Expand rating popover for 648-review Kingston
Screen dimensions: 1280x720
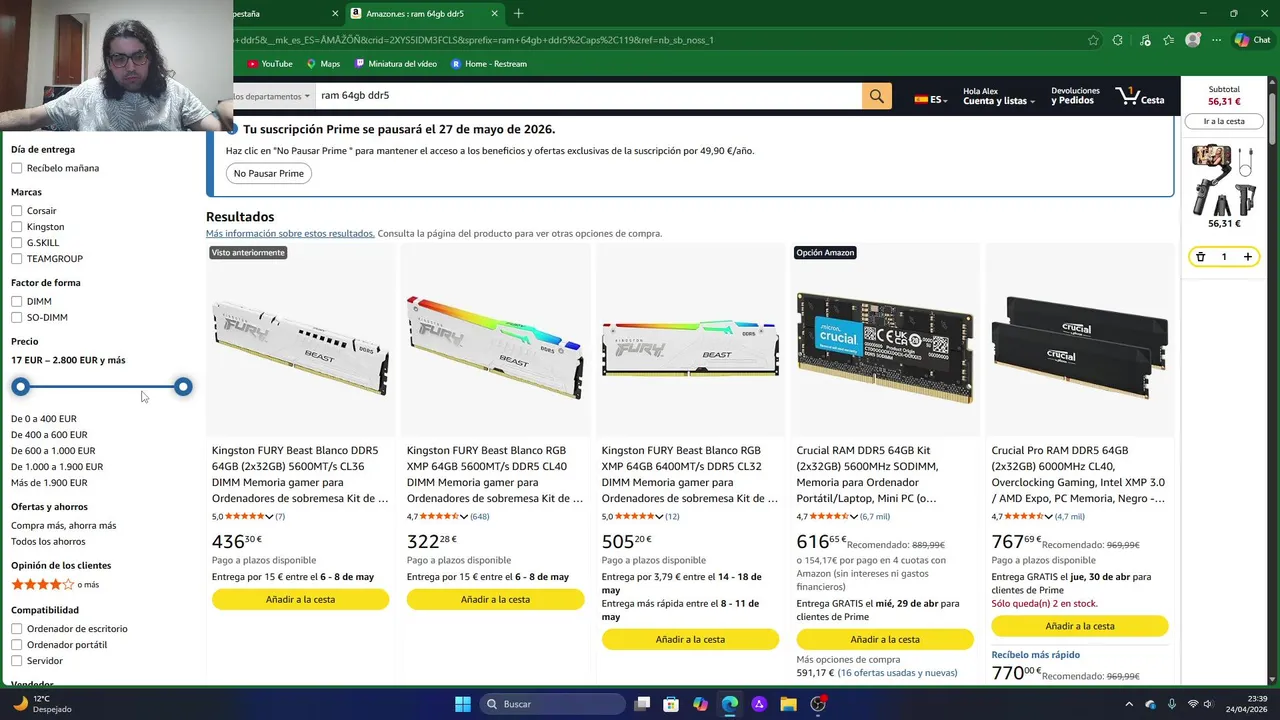[464, 517]
